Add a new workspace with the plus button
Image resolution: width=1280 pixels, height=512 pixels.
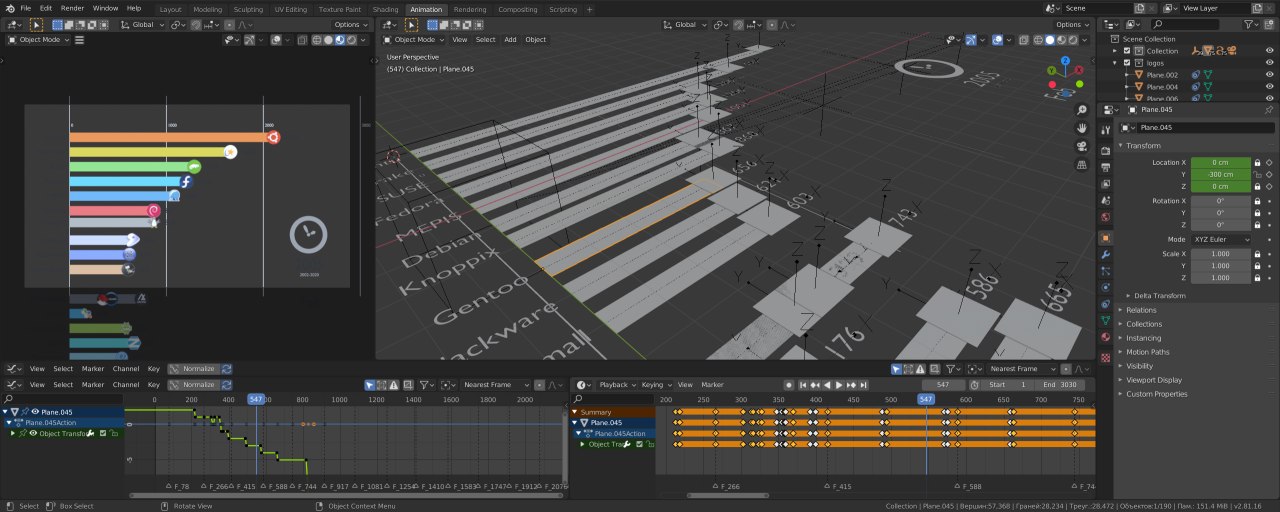(589, 9)
